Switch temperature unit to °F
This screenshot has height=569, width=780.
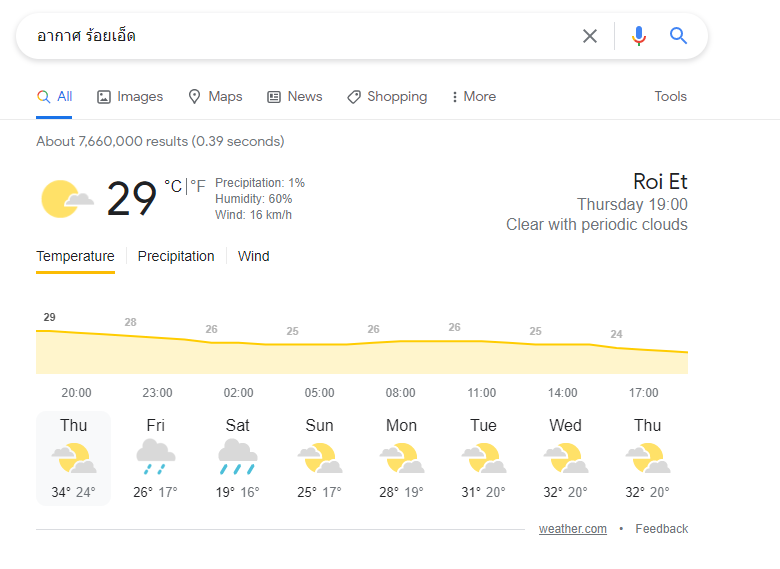(197, 187)
